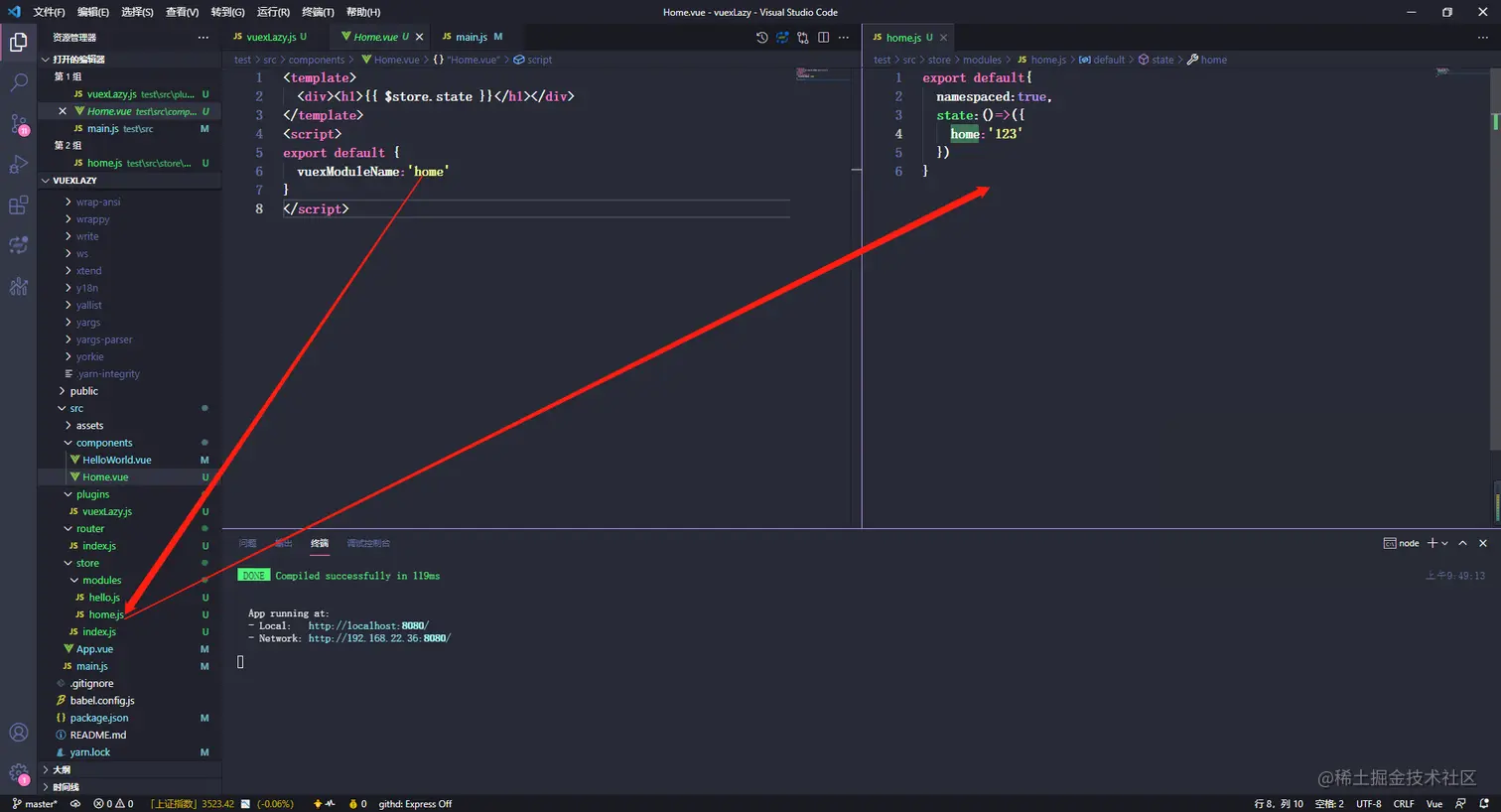Click the open timeline history icon in editor toolbar
Viewport: 1501px width, 812px height.
click(761, 38)
